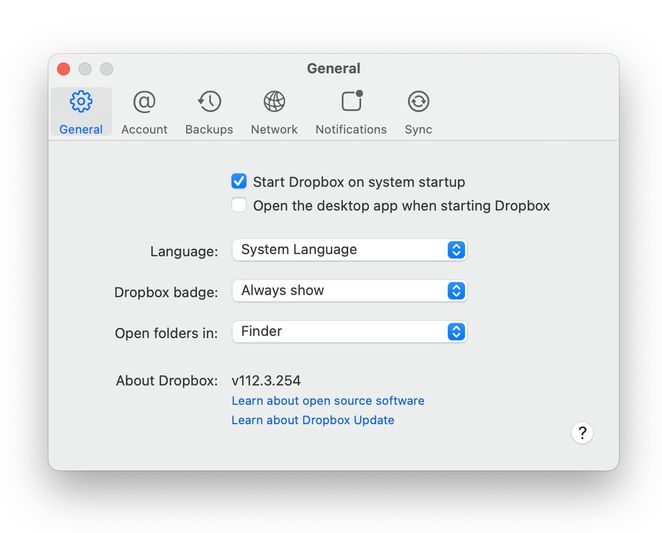
Task: Open the Notifications badge icon
Action: 352,101
